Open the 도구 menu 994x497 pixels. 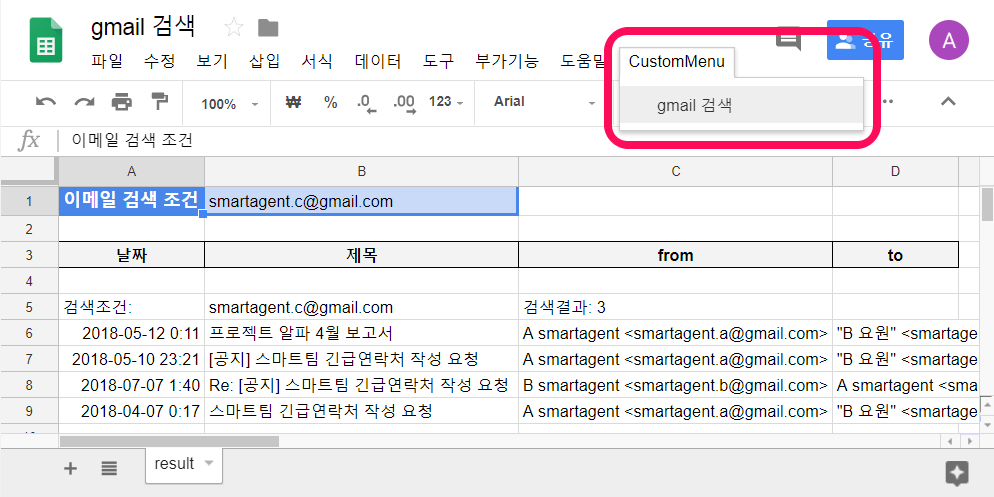tap(439, 61)
